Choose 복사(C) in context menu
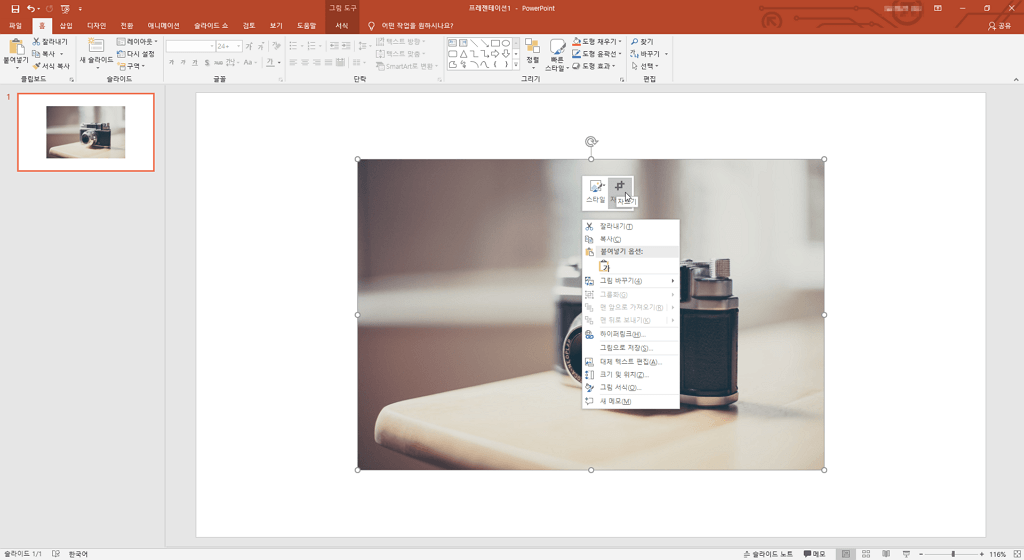Screen dimensions: 1024x560 (x=630, y=239)
